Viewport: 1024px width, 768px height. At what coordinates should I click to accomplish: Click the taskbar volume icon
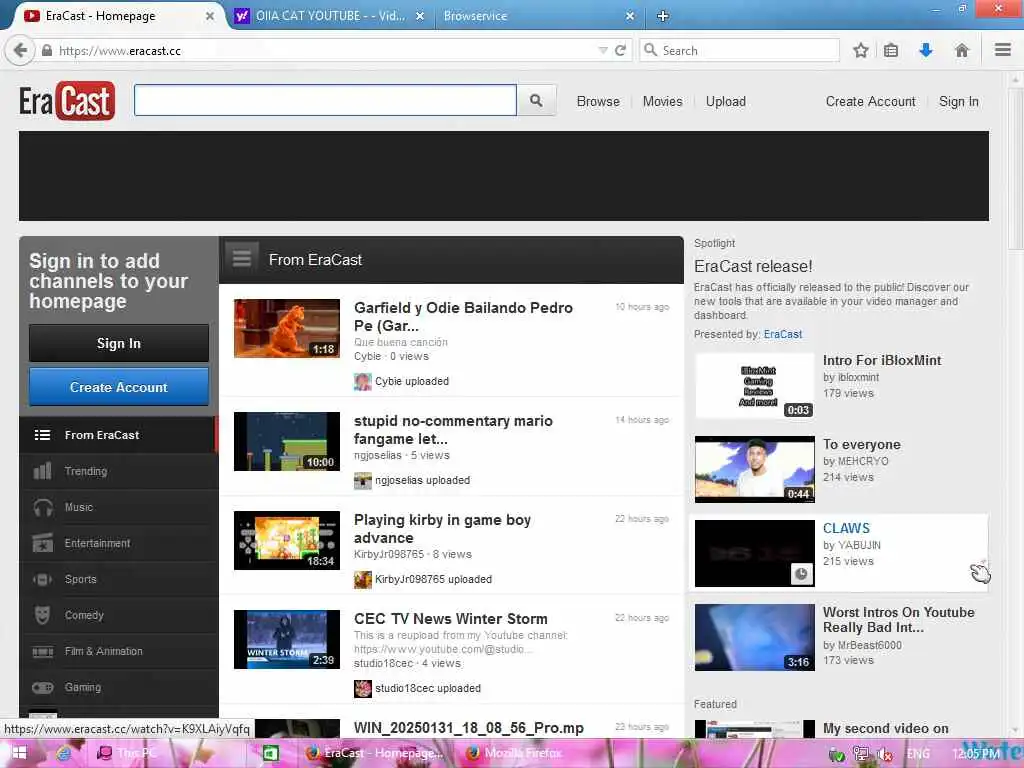884,754
